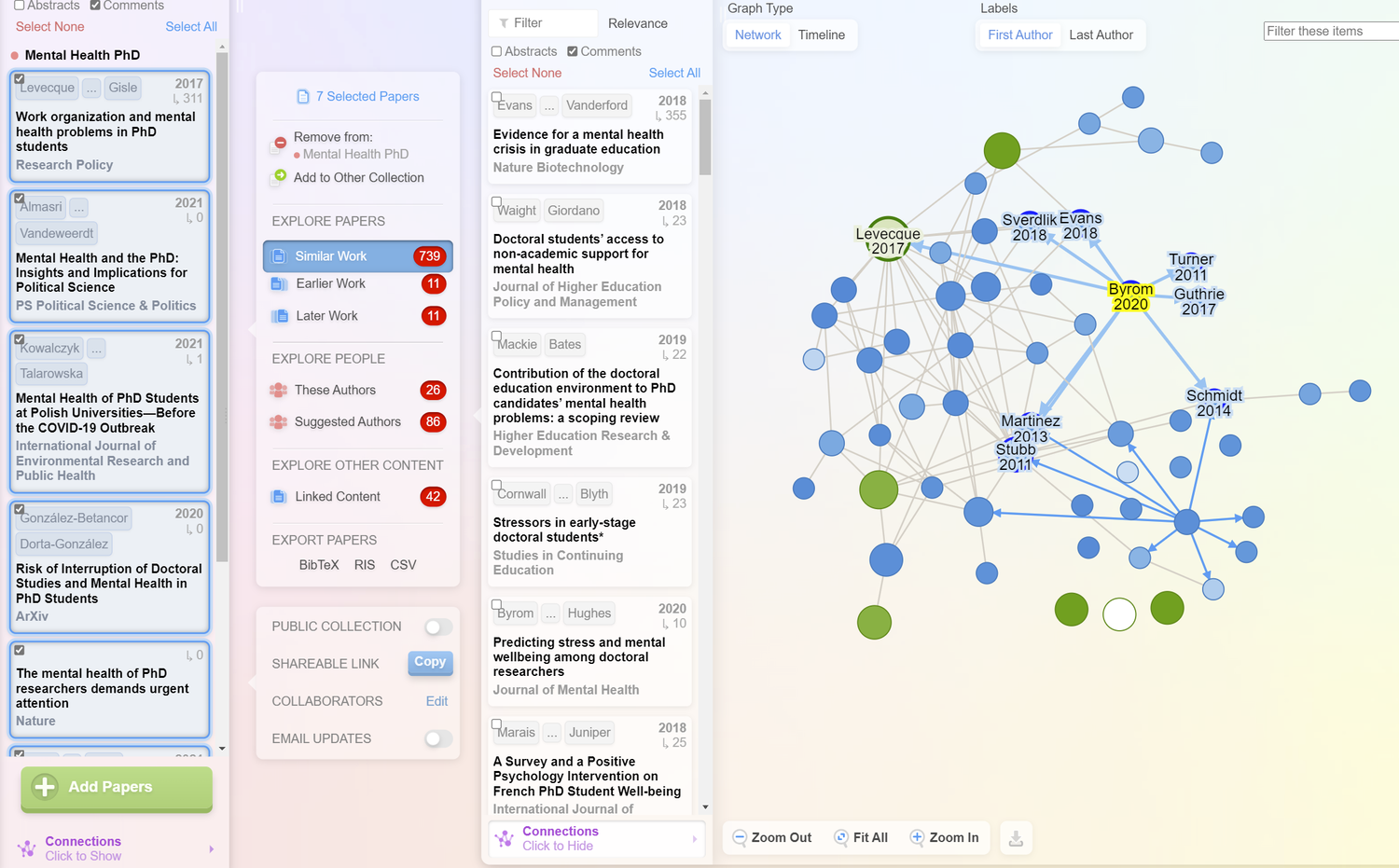
Task: Switch to Timeline graph type
Action: tap(822, 34)
